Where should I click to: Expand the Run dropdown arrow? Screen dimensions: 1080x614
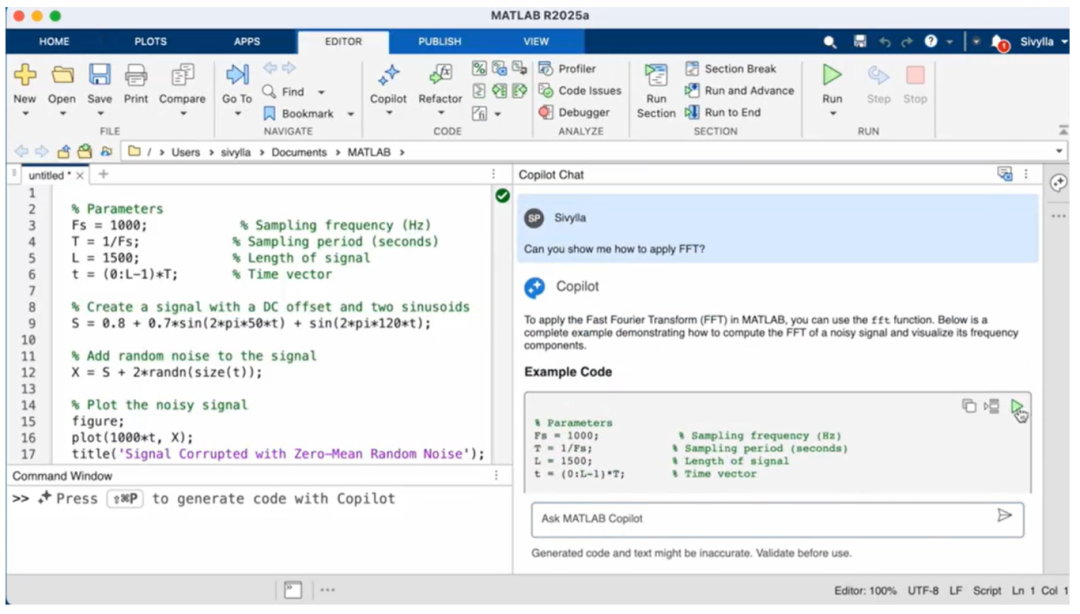pos(833,114)
